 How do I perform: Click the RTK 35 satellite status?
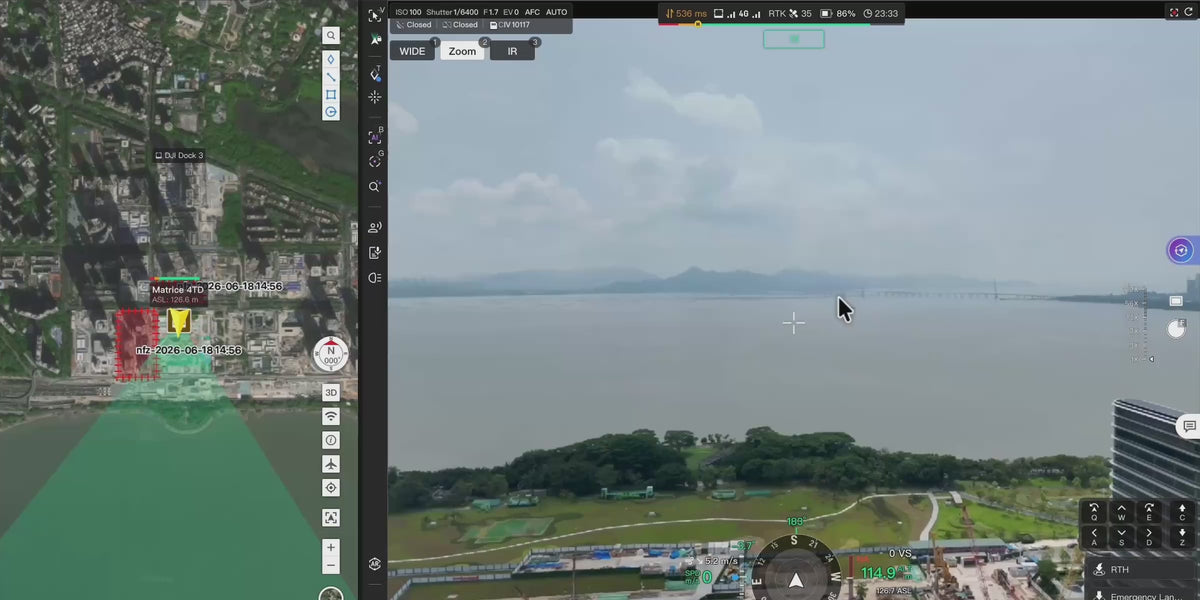(789, 14)
